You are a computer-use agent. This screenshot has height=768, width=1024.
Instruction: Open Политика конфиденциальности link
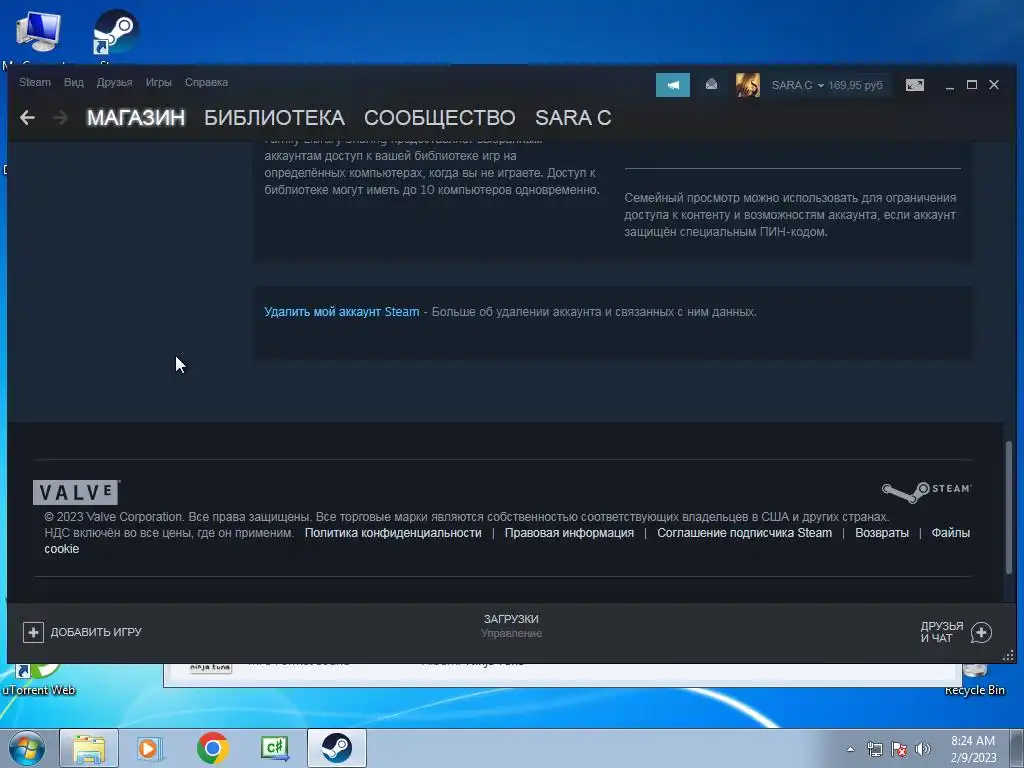(393, 533)
